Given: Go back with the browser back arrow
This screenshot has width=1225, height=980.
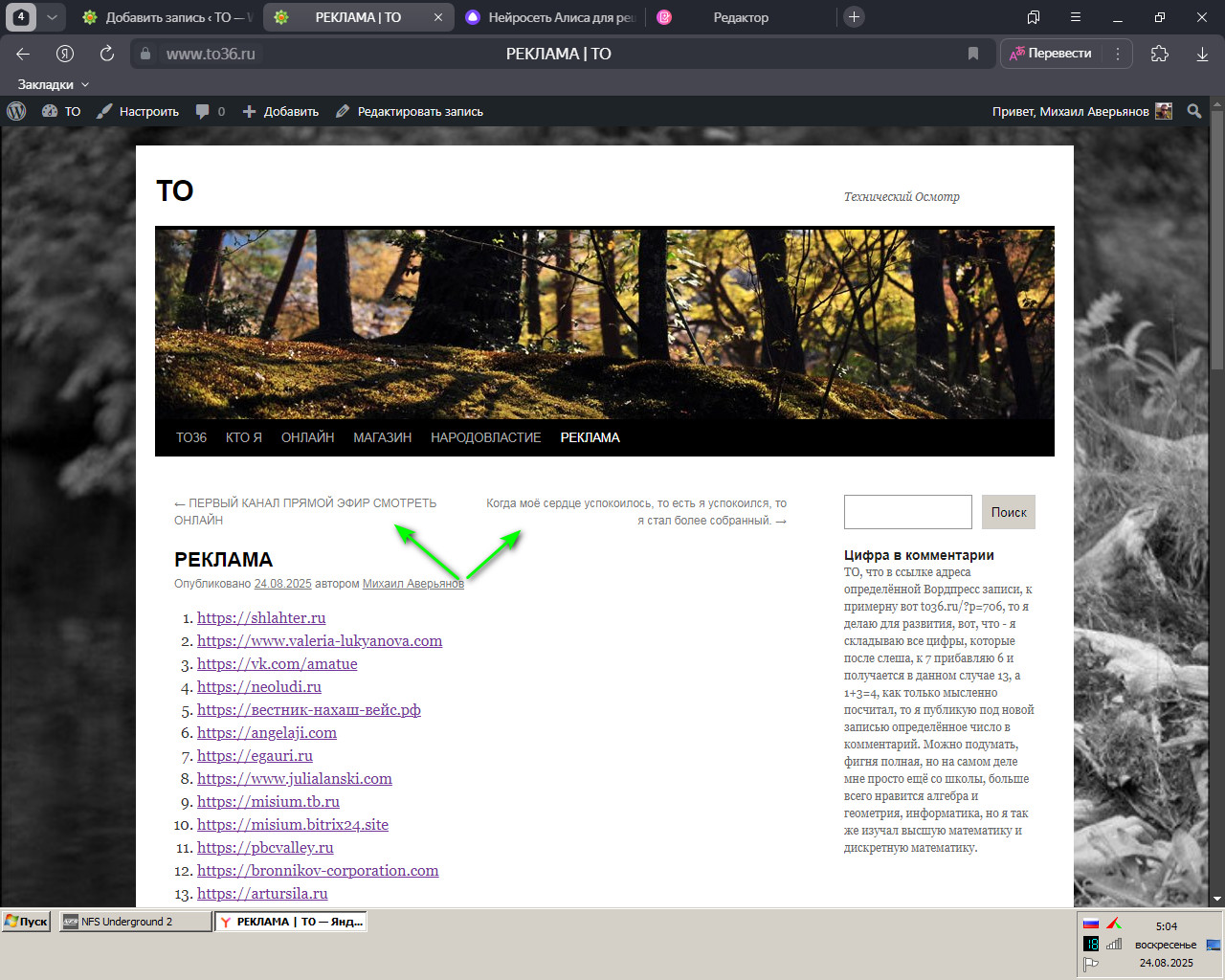Looking at the screenshot, I should tap(23, 54).
